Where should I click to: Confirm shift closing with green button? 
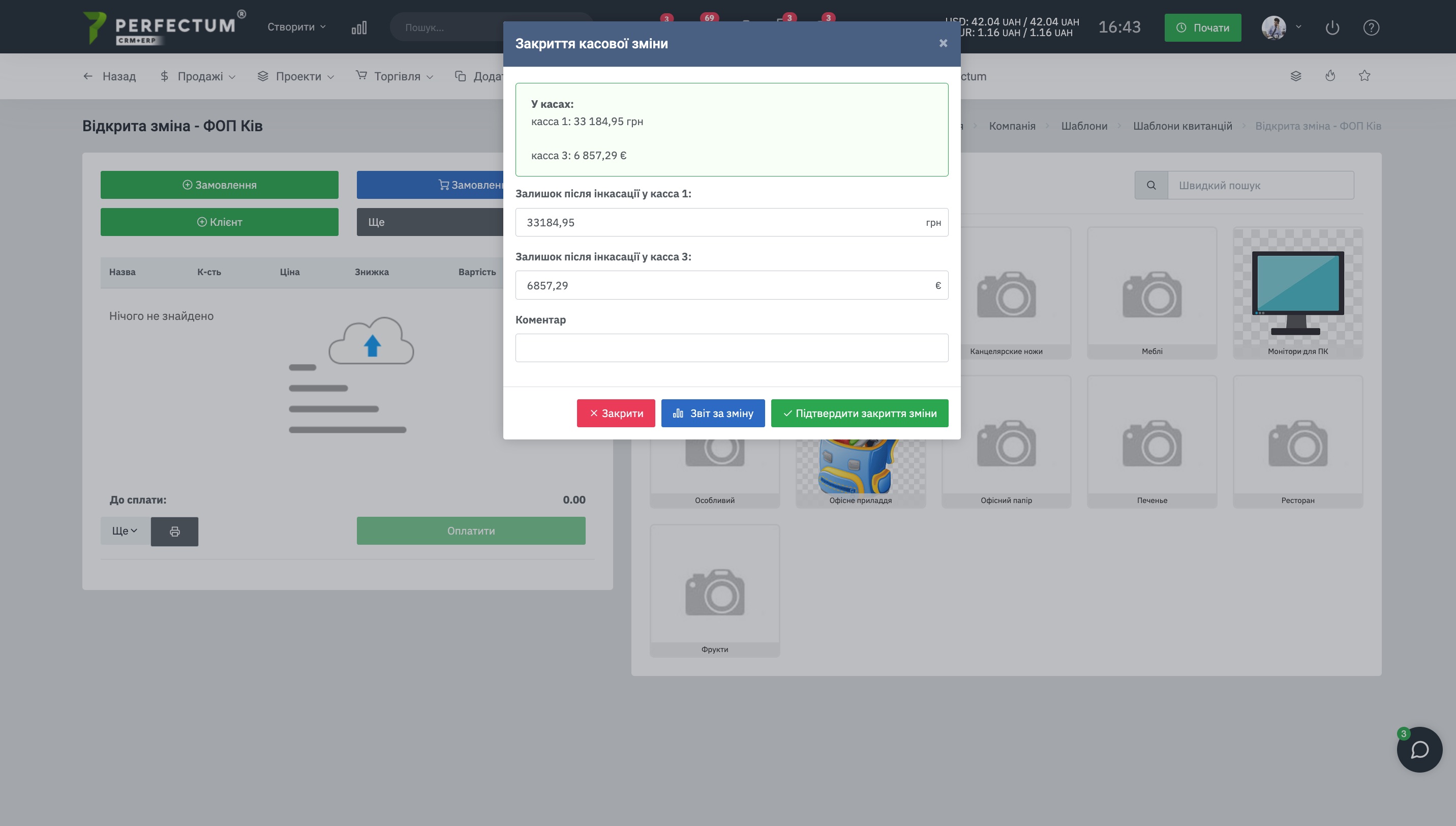click(x=859, y=413)
